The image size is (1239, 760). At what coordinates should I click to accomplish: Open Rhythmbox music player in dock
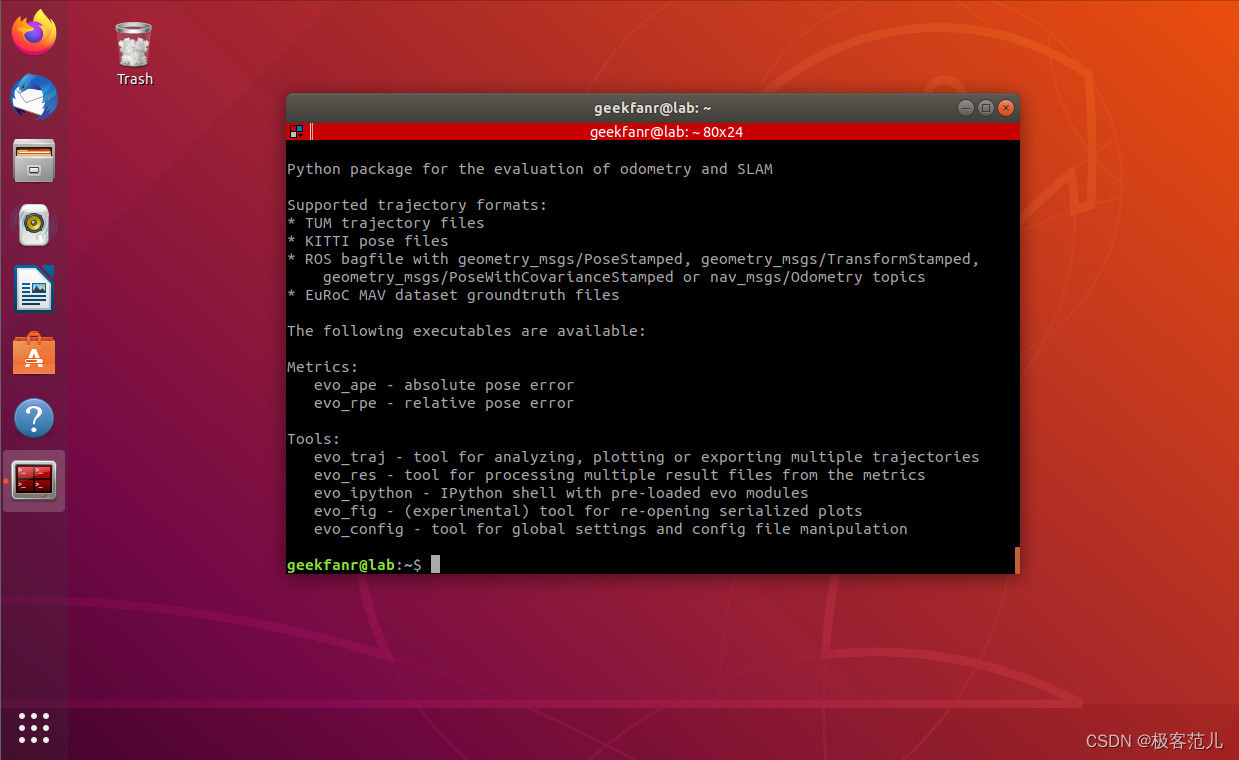tap(34, 225)
